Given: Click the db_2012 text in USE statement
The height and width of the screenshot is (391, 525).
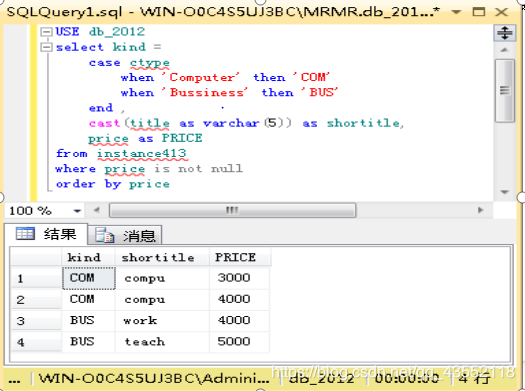Looking at the screenshot, I should 117,32.
